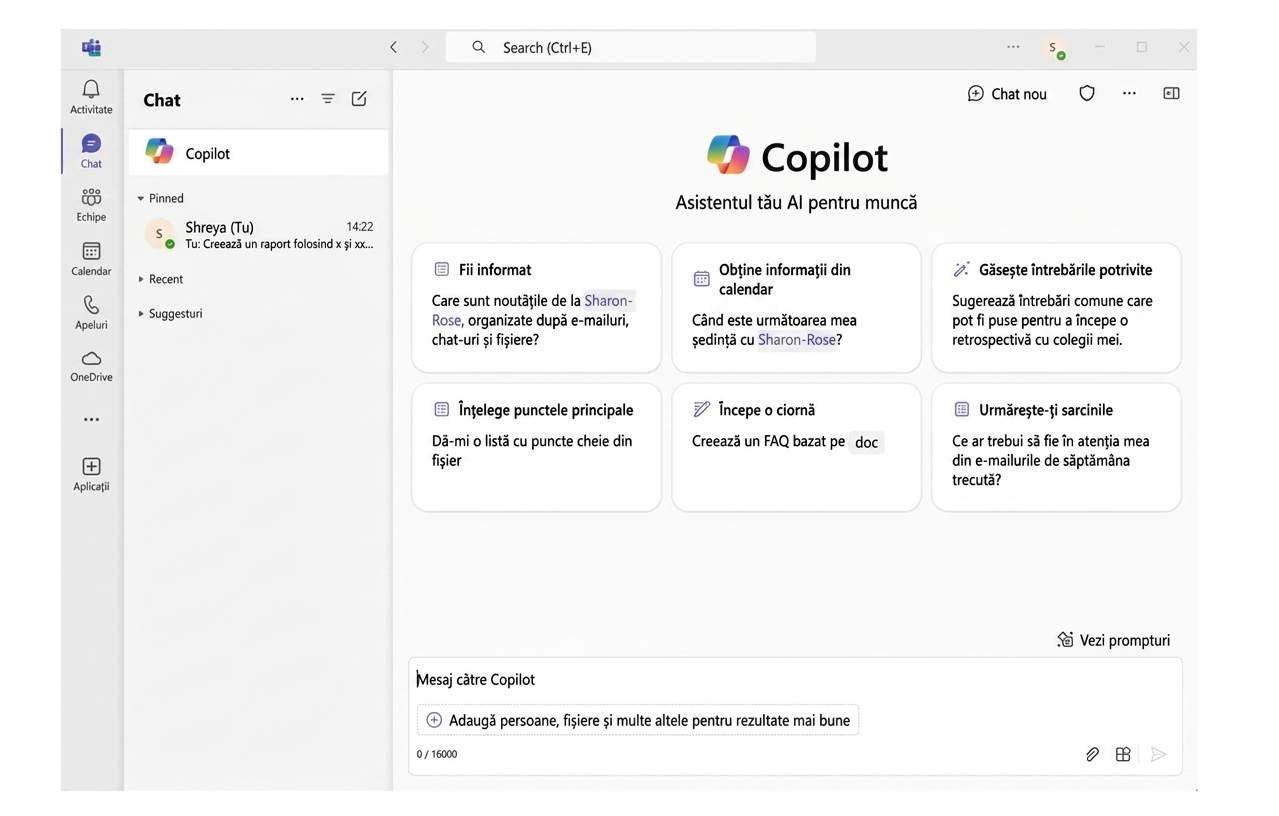The image size is (1279, 816).
Task: Select the Fii informat prompt card
Action: (x=536, y=307)
